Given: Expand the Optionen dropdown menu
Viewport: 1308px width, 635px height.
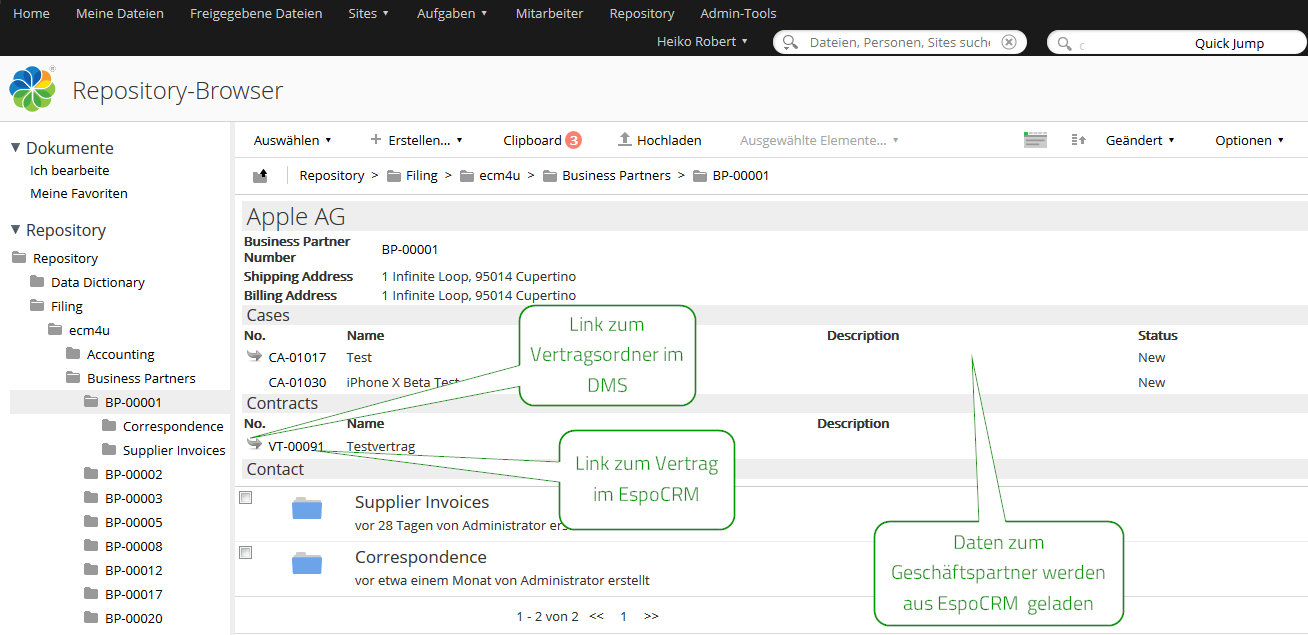Looking at the screenshot, I should coord(1249,140).
